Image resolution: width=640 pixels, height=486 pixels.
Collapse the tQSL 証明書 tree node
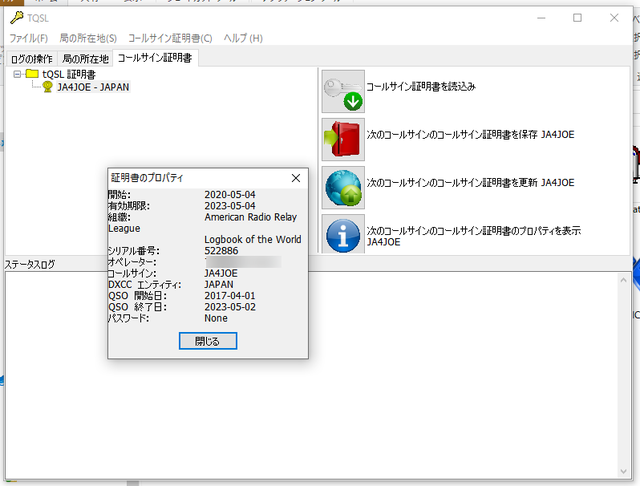pyautogui.click(x=17, y=74)
